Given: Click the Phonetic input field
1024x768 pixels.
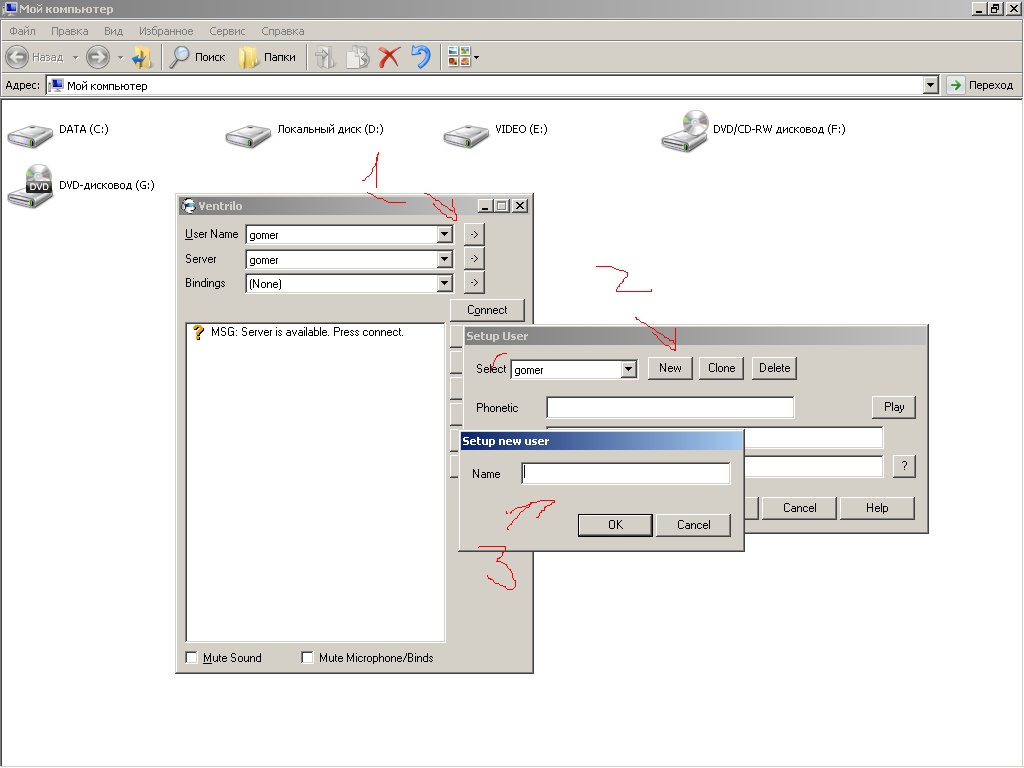Looking at the screenshot, I should click(x=670, y=407).
